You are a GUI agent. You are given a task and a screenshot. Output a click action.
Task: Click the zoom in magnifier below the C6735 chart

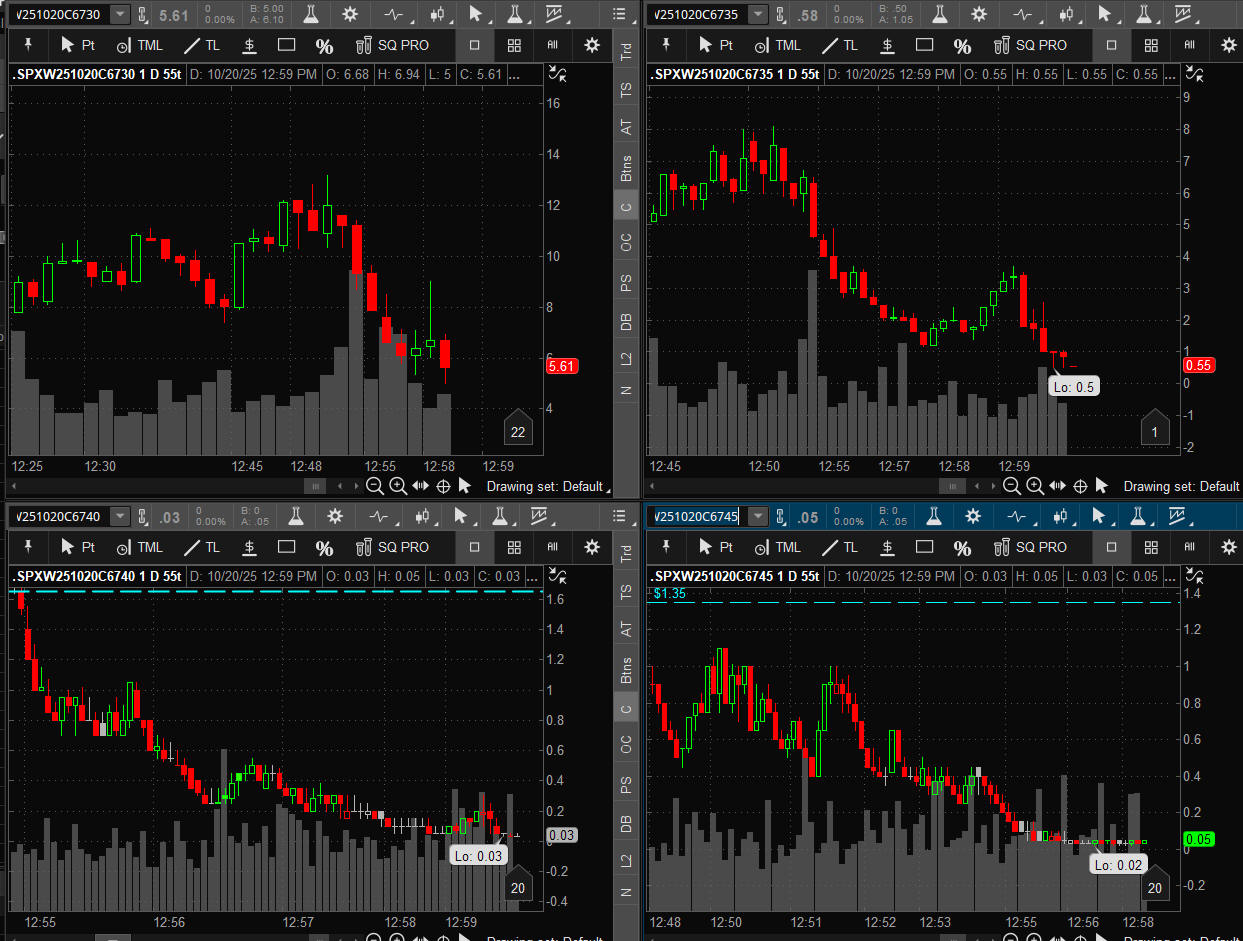point(1035,486)
